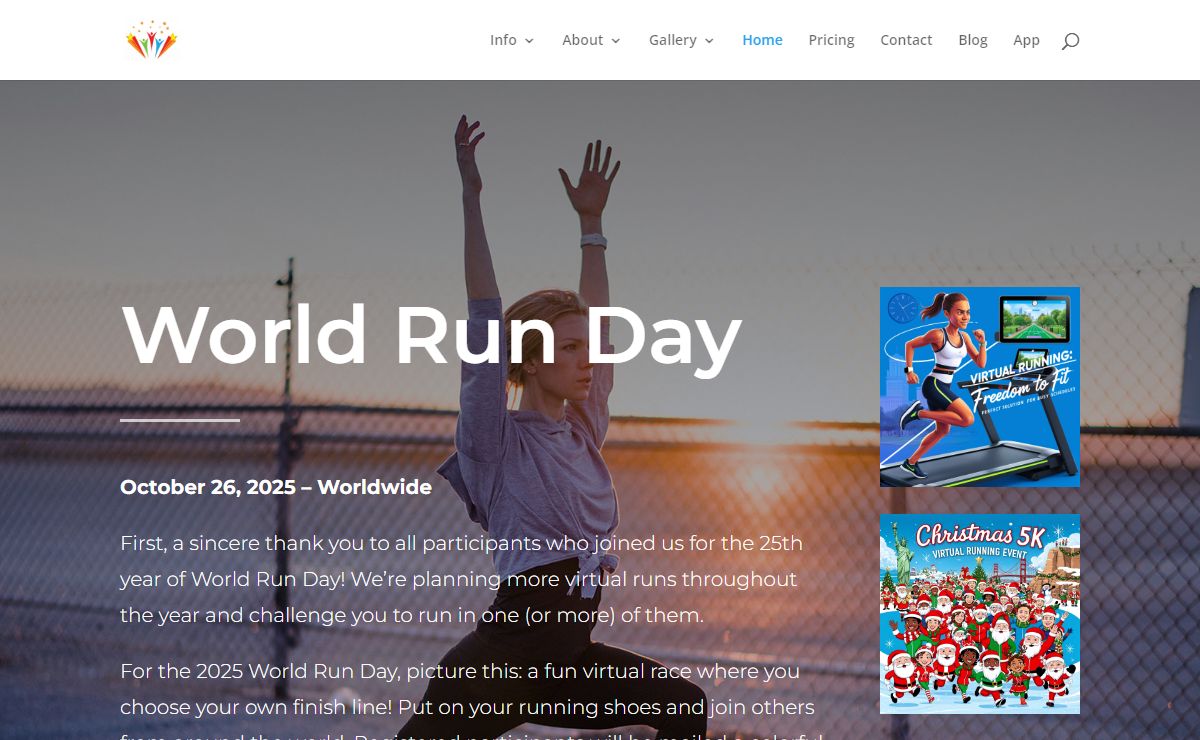Viewport: 1200px width, 740px height.
Task: Visit the Blog link
Action: pos(972,40)
